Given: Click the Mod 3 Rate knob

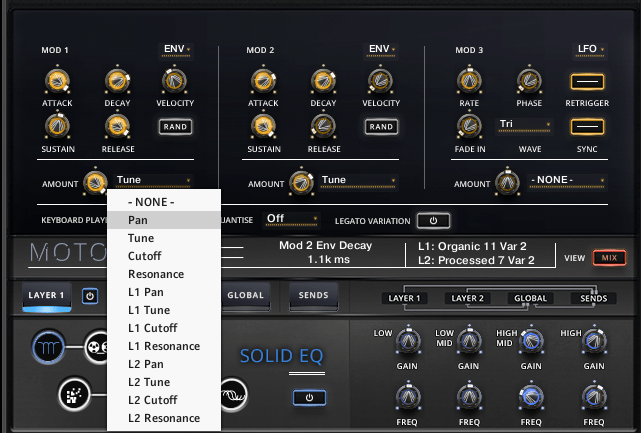Looking at the screenshot, I should [468, 81].
